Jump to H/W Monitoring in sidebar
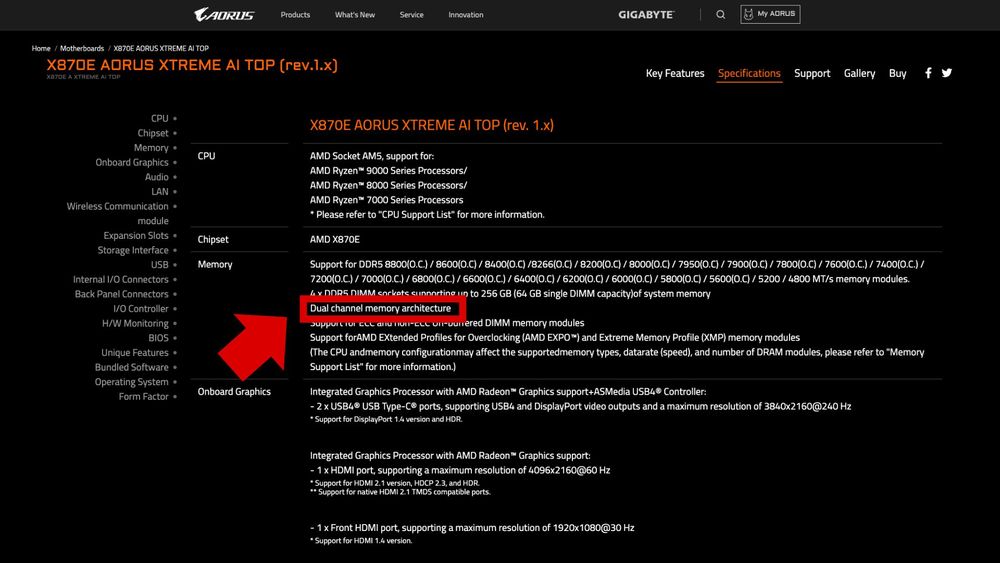Image resolution: width=1000 pixels, height=563 pixels. coord(135,324)
